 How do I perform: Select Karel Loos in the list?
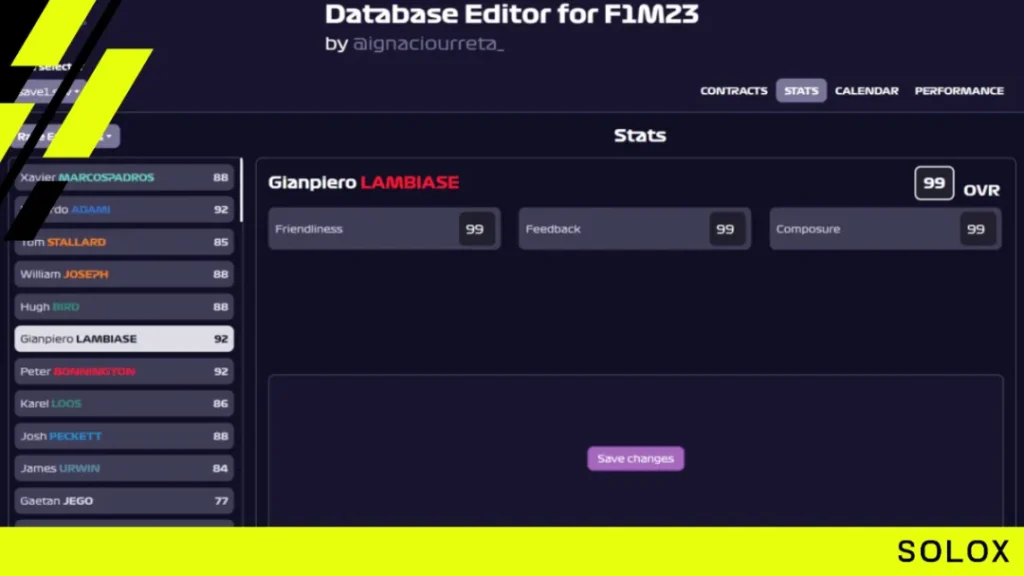click(124, 404)
